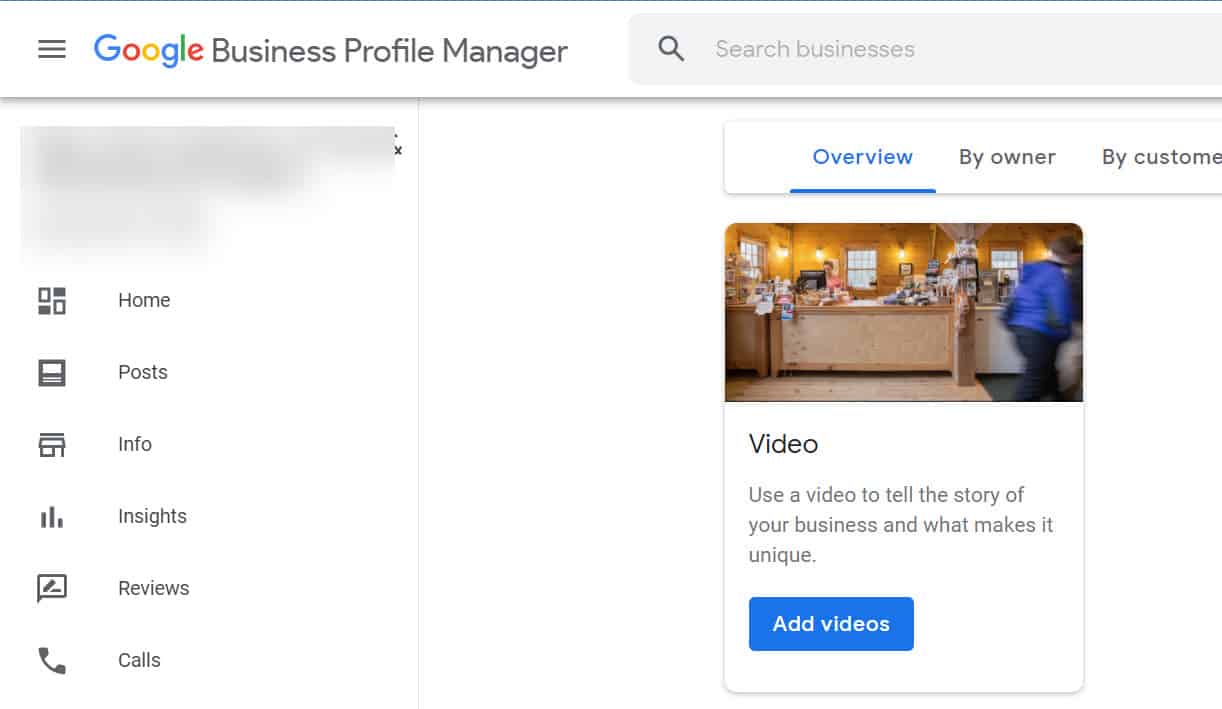
Task: Open the By customer tab
Action: (x=1160, y=157)
